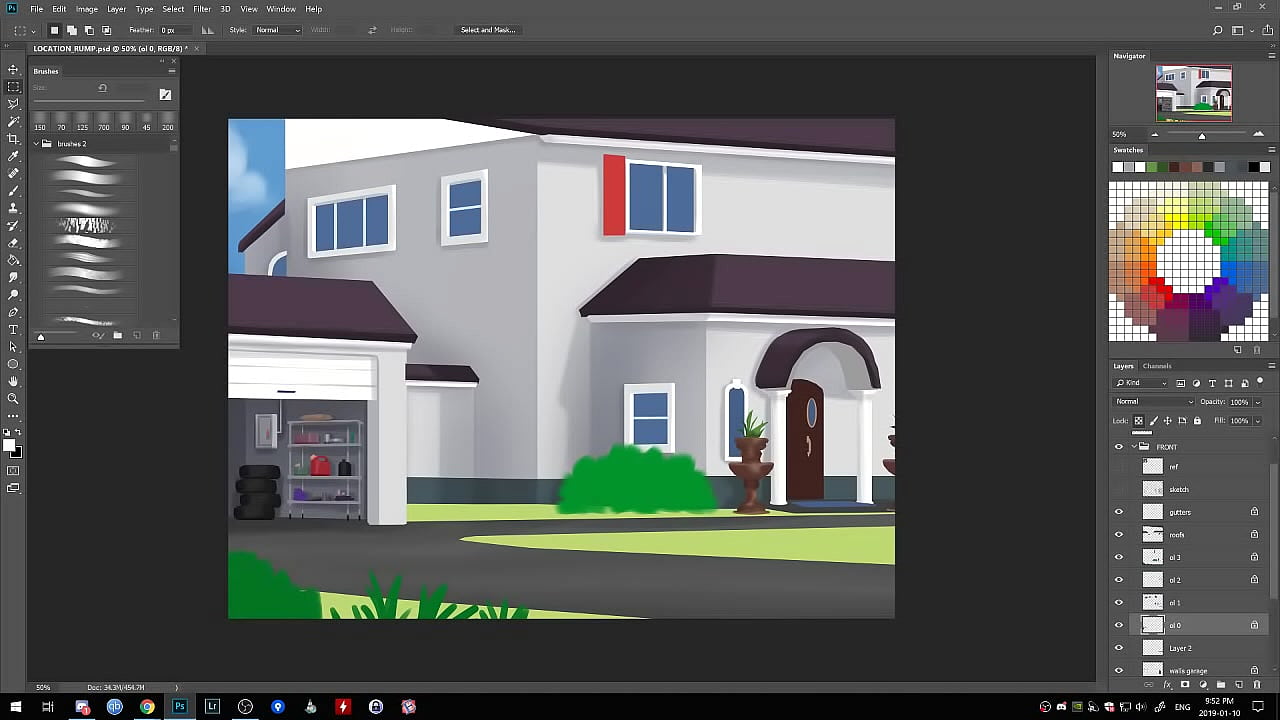The height and width of the screenshot is (720, 1280).
Task: Select the Move tool
Action: (x=13, y=69)
